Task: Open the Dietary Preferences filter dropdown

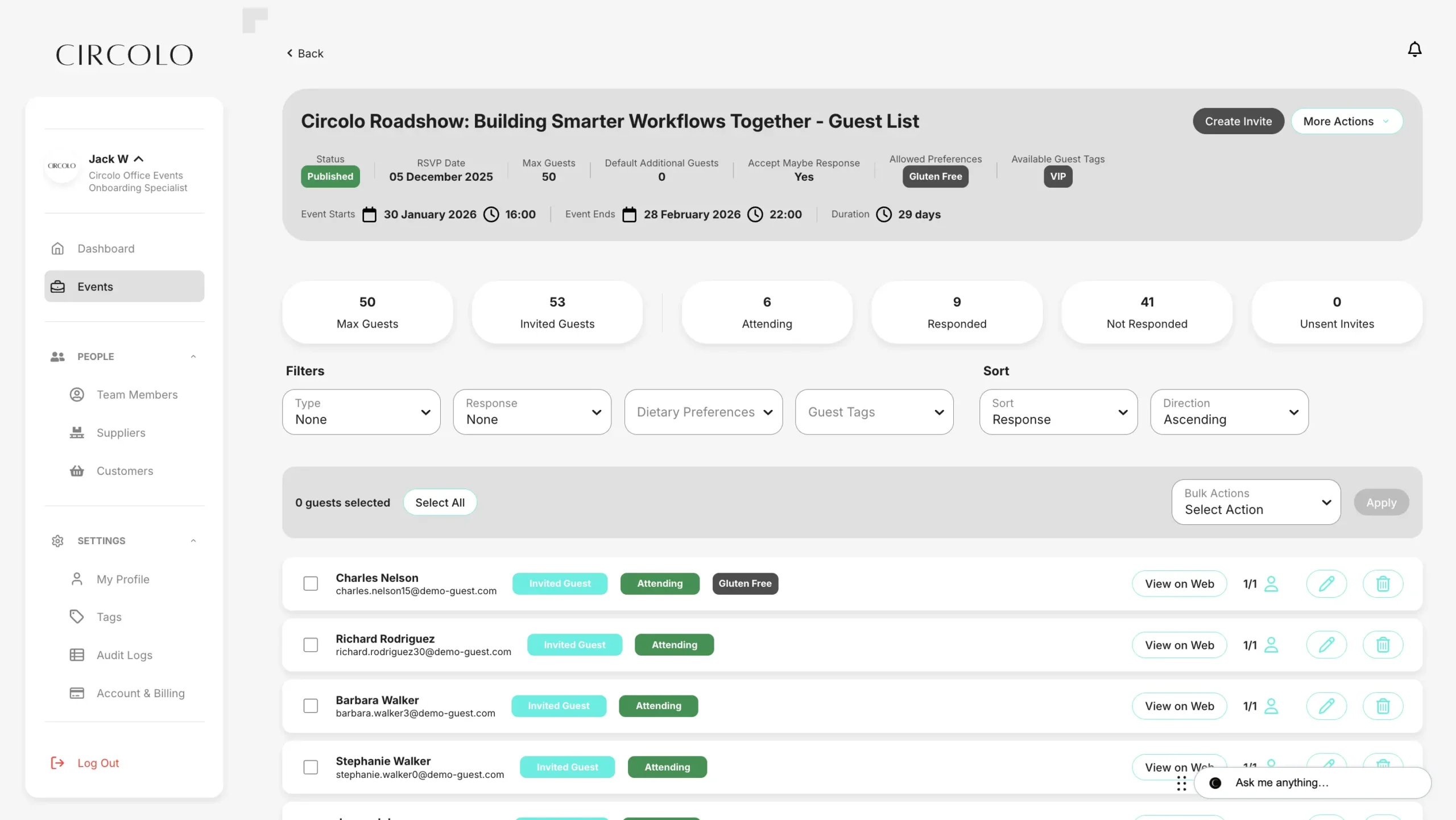Action: tap(703, 412)
